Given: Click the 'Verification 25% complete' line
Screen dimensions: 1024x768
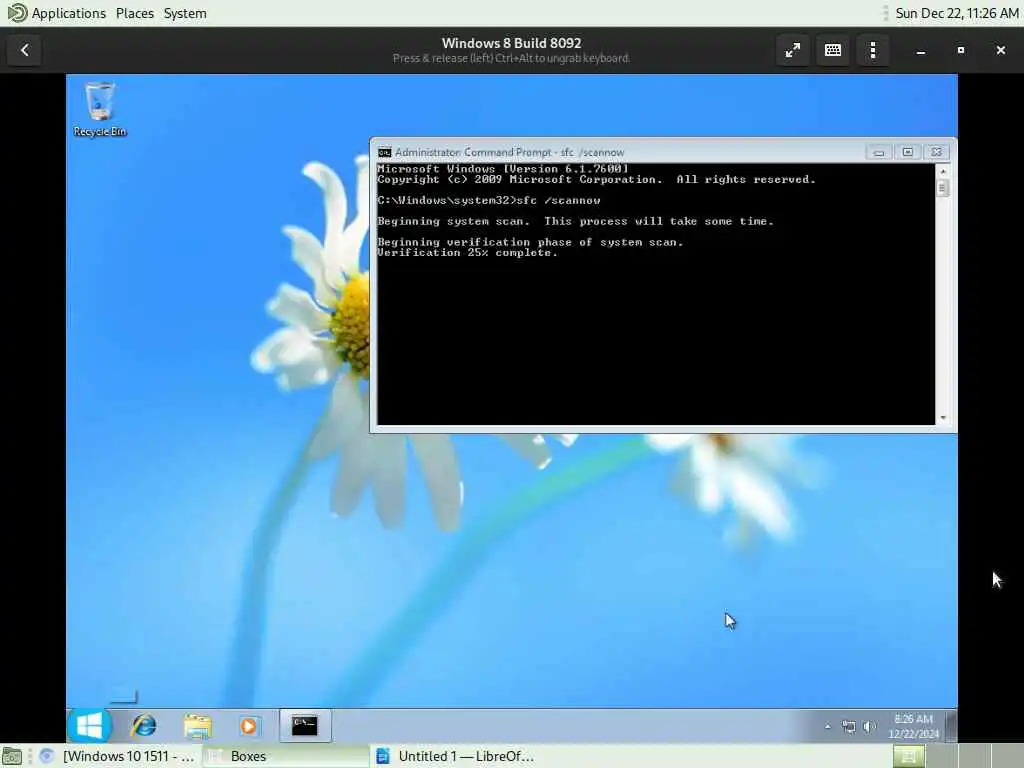Looking at the screenshot, I should [x=468, y=253].
